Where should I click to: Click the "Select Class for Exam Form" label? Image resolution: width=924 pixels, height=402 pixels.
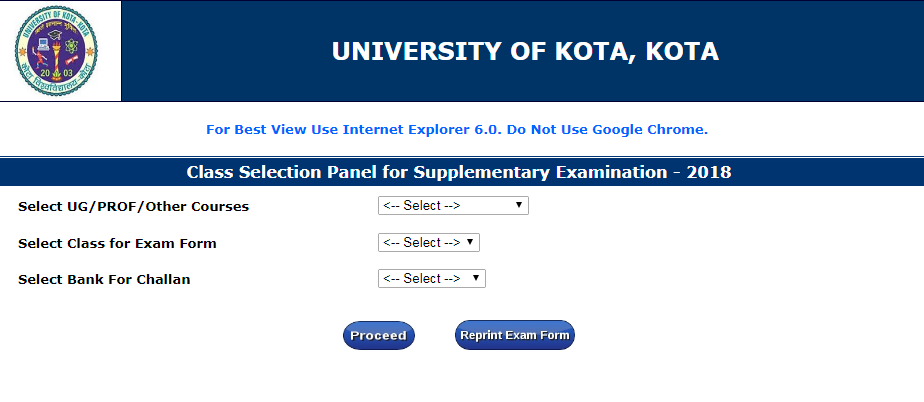click(x=117, y=243)
